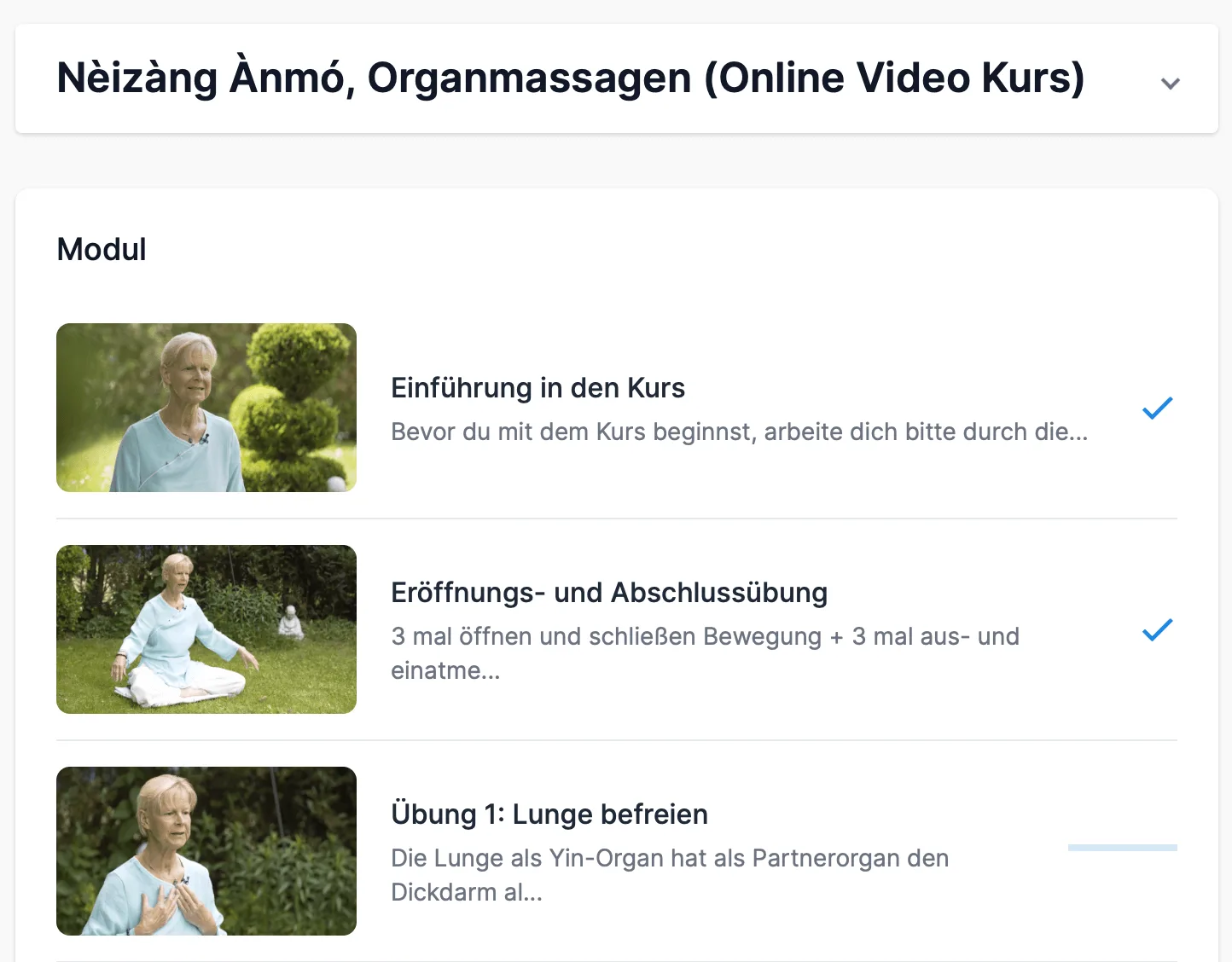1232x962 pixels.
Task: Click the completed checkmark for Einführung in den Kurs
Action: (x=1158, y=409)
